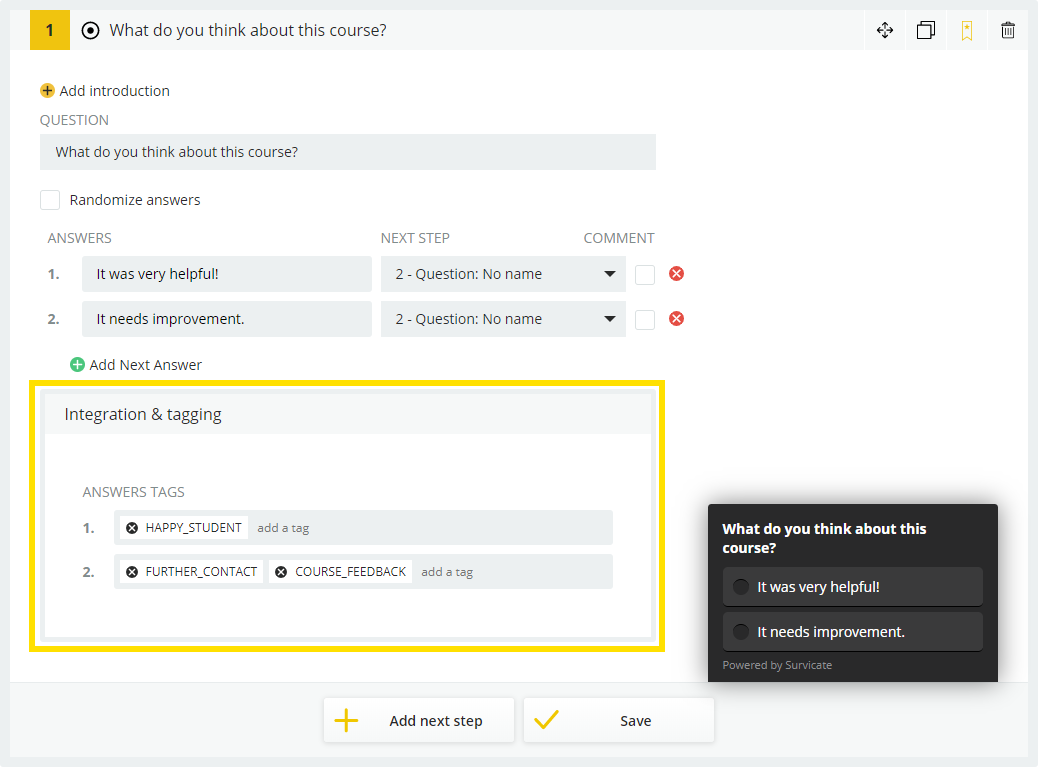The height and width of the screenshot is (769, 1040).
Task: Open next step dropdown for answer 1
Action: pyautogui.click(x=504, y=275)
